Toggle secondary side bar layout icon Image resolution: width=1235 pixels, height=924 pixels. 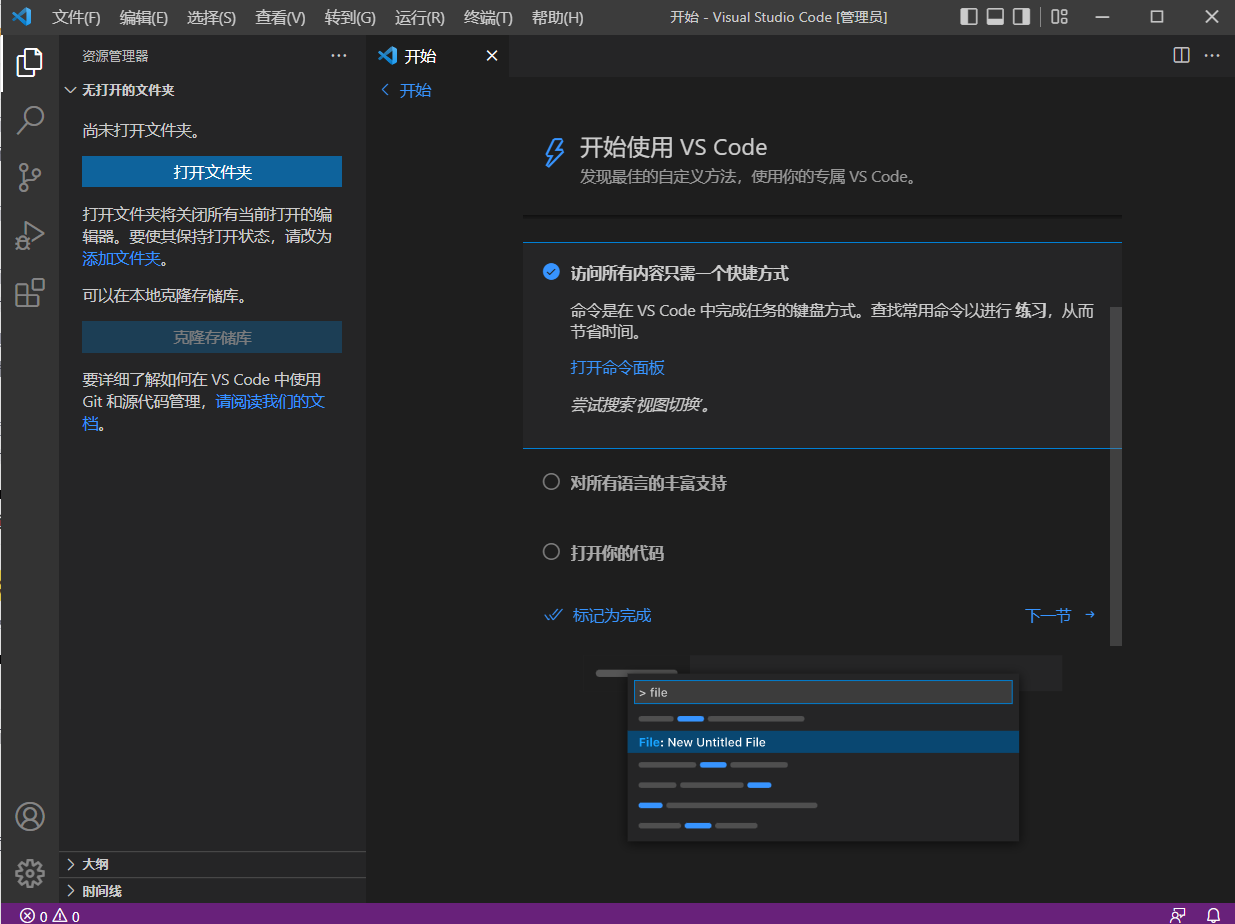pos(1021,17)
